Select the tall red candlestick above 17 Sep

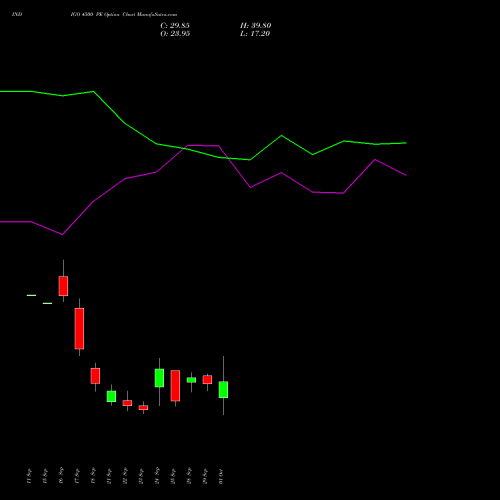pos(79,328)
